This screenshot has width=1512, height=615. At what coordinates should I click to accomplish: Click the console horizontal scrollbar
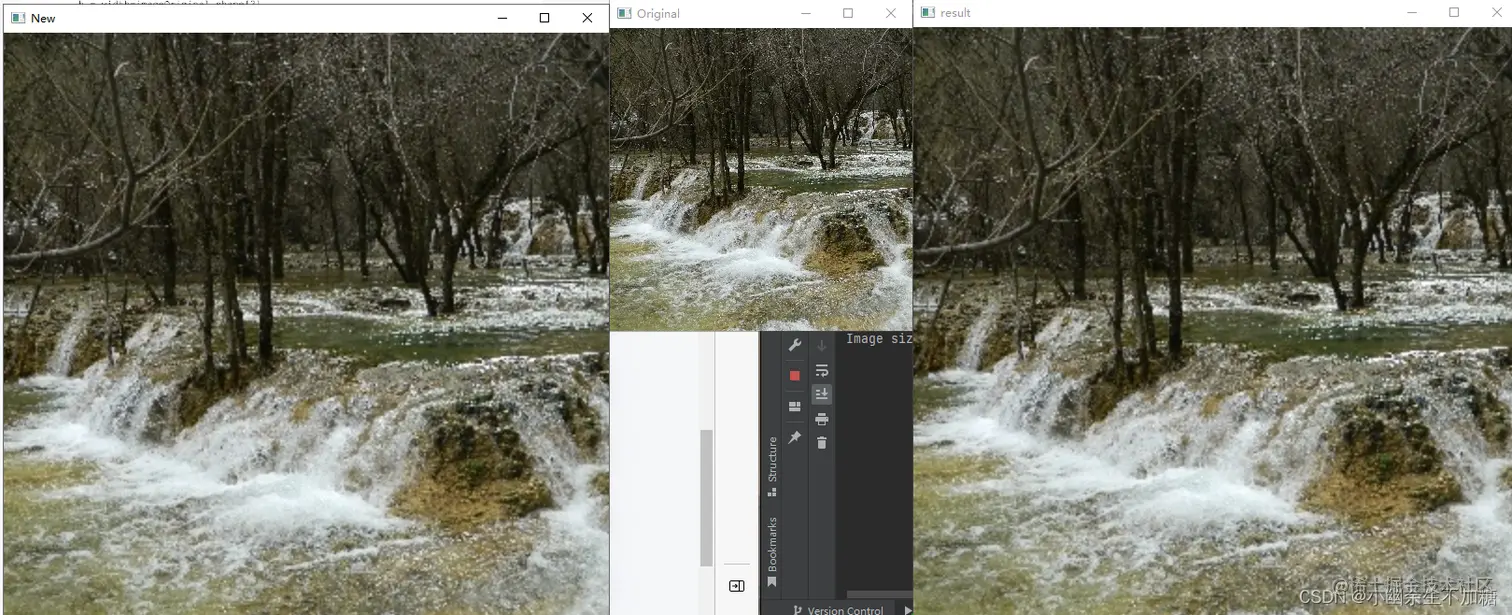point(879,595)
